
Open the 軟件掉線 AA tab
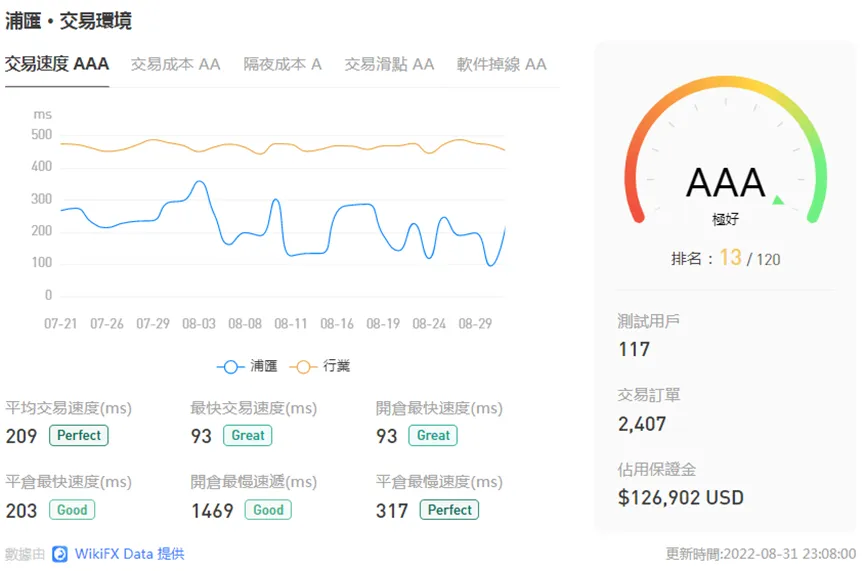click(501, 65)
